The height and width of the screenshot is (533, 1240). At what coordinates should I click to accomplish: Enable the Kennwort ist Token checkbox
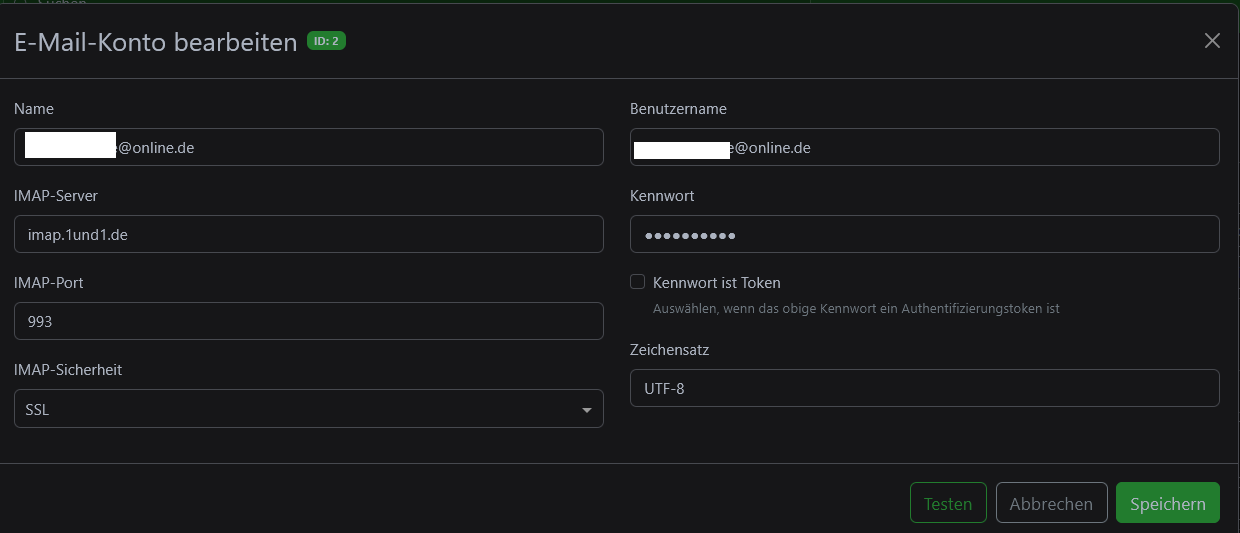pos(637,282)
